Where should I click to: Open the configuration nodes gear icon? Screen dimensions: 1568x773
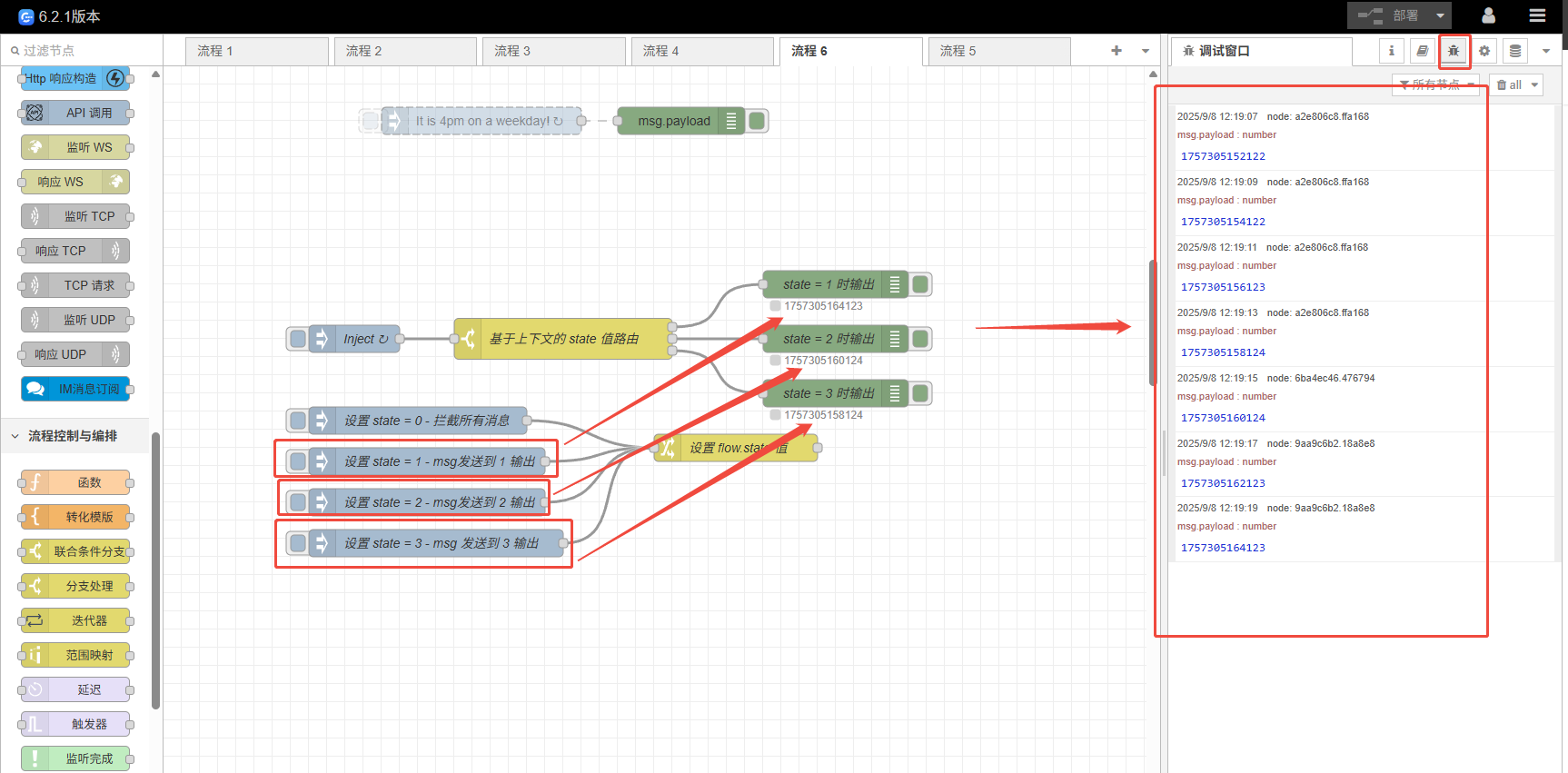[x=1484, y=51]
